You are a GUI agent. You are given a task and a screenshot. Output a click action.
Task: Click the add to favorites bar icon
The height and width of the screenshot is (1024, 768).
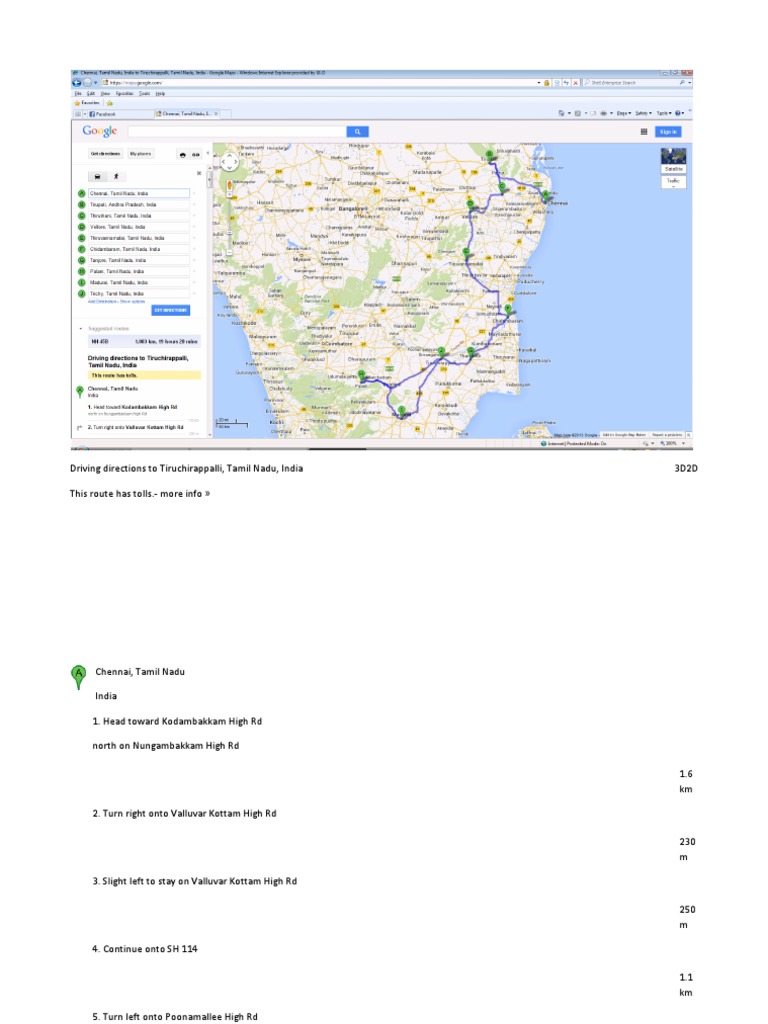[110, 103]
